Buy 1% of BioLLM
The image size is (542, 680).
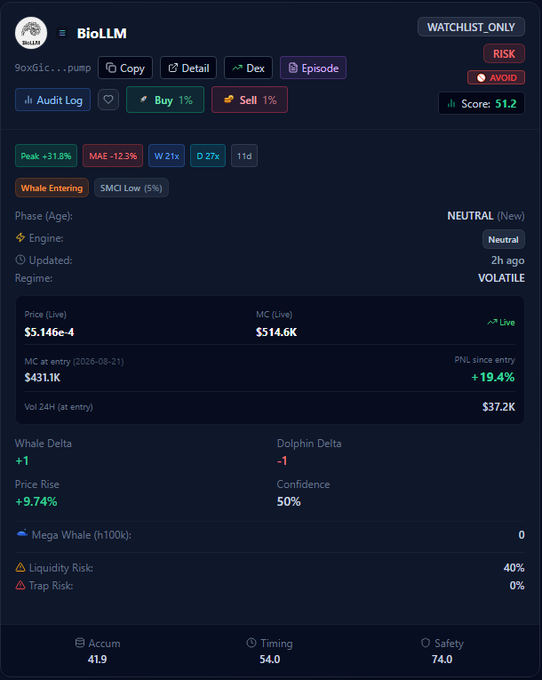[x=165, y=100]
